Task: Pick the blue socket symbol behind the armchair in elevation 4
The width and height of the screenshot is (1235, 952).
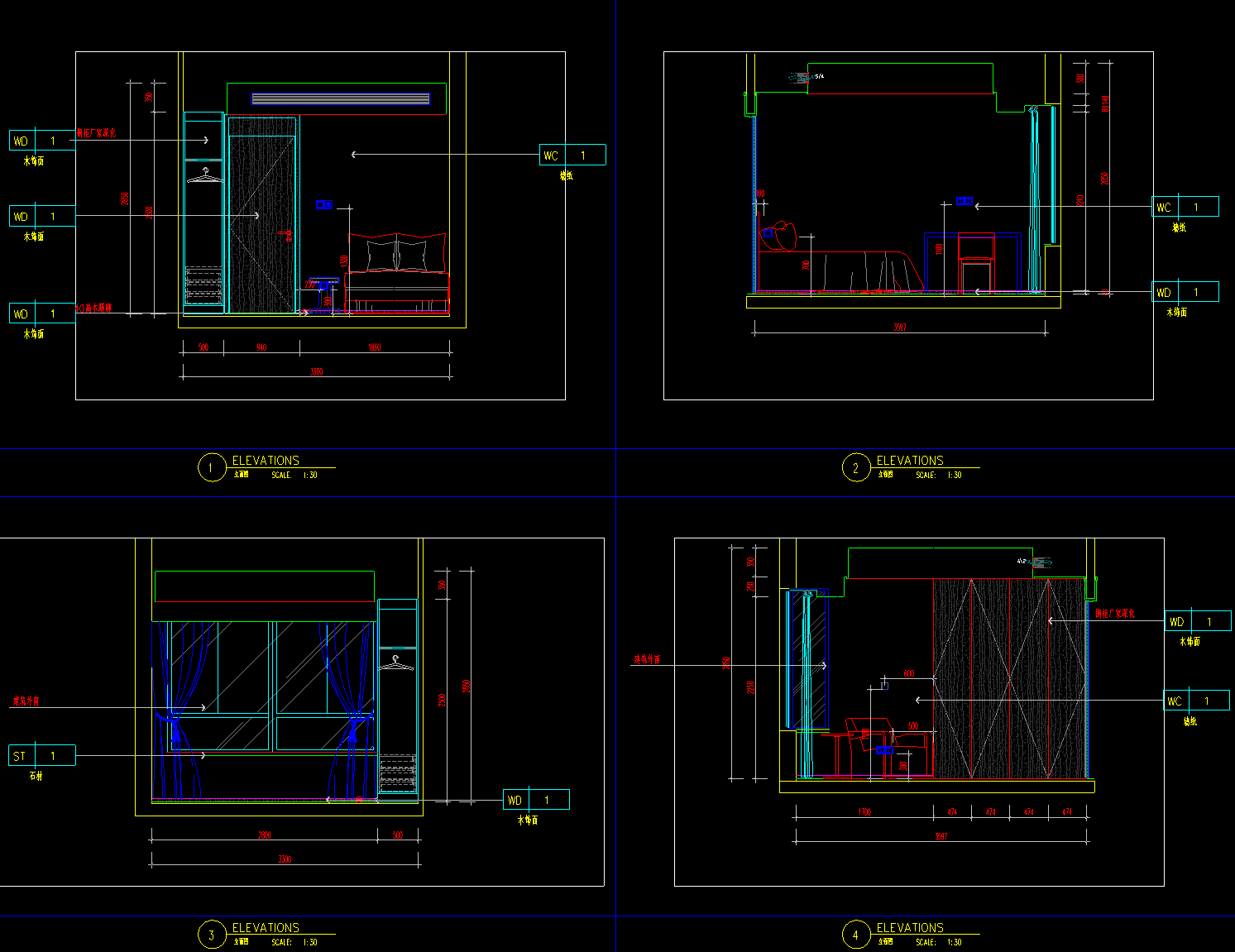Action: (884, 750)
